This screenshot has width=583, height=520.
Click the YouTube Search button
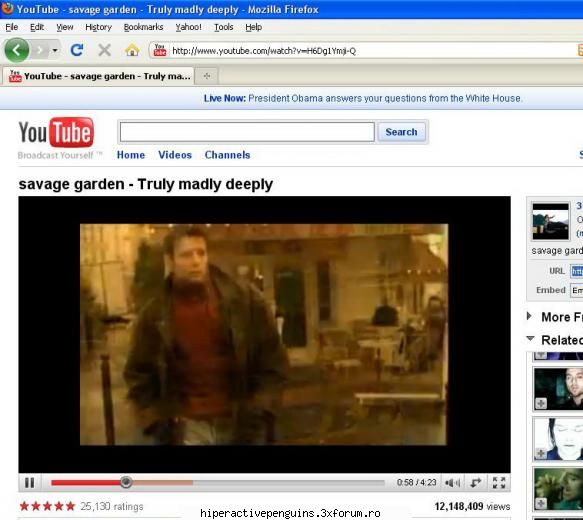(401, 132)
